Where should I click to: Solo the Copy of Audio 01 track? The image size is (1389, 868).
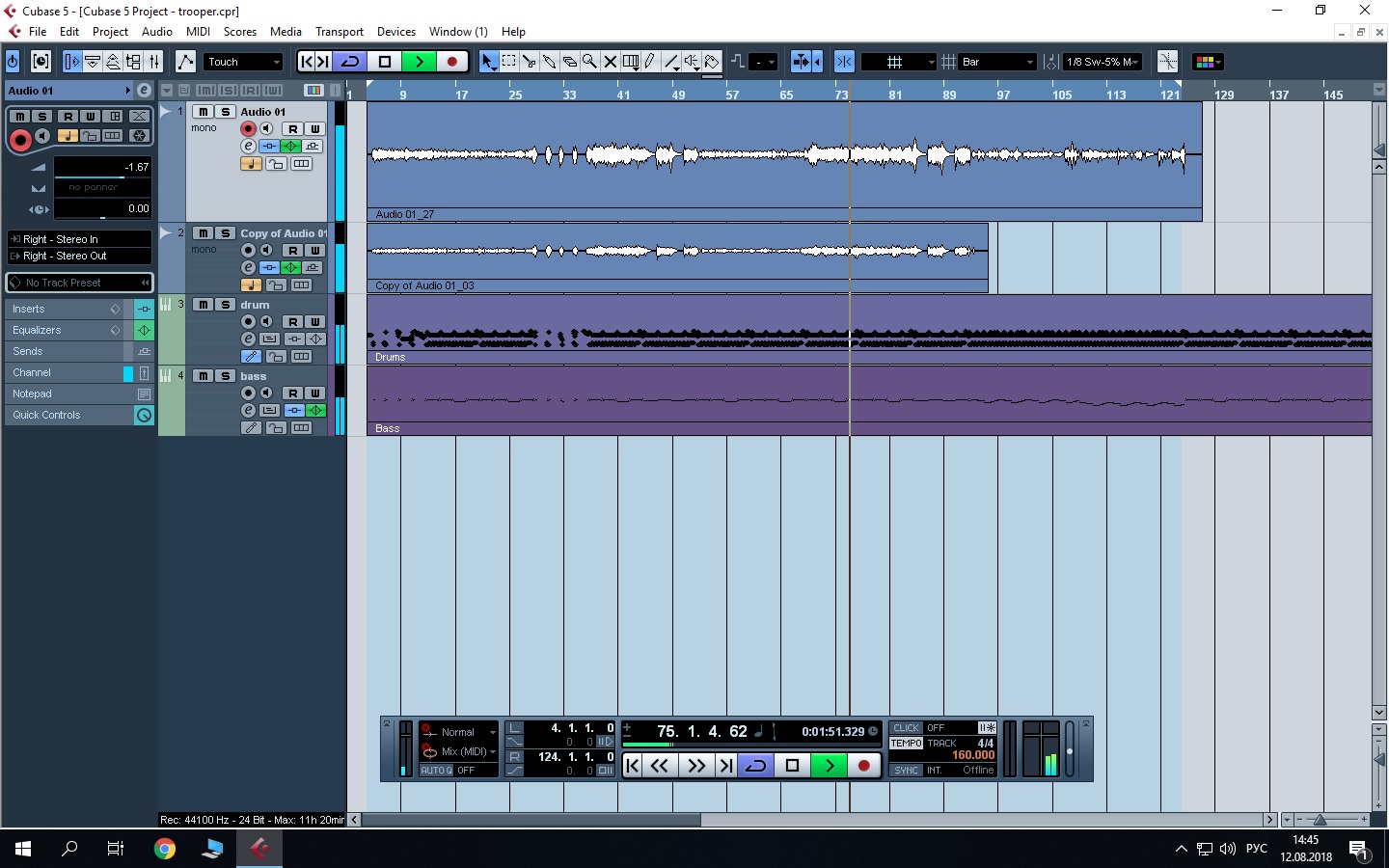(225, 233)
